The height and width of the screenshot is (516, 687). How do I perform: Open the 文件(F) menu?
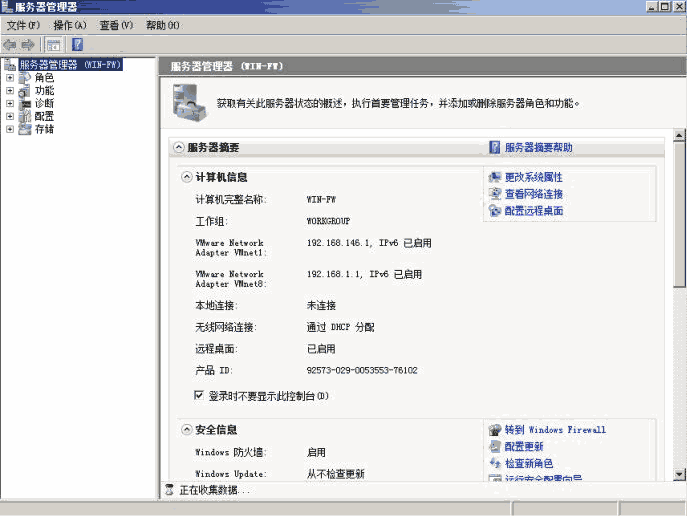23,25
